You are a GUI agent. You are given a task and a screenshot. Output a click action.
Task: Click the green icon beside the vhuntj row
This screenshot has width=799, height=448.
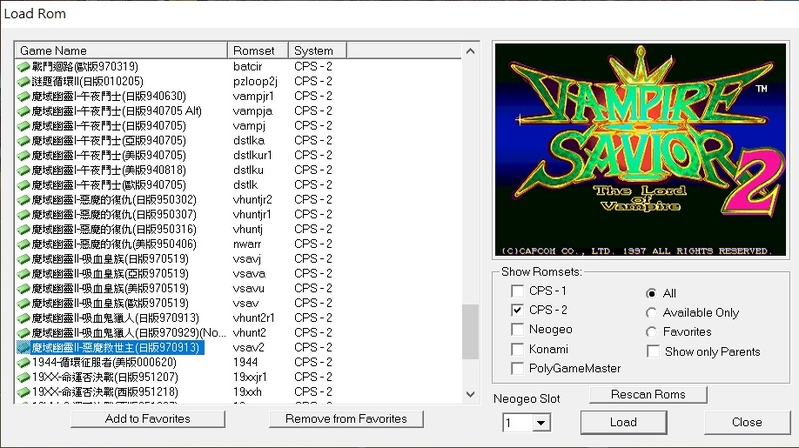pos(23,229)
